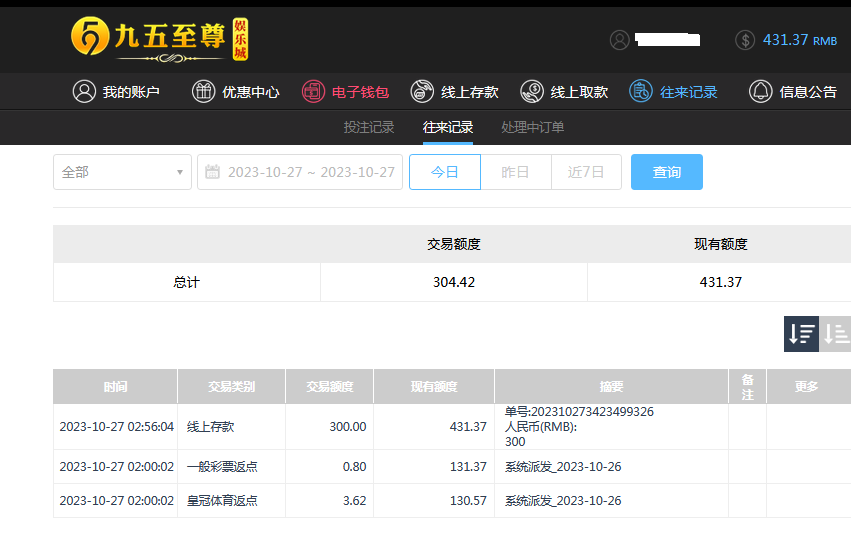The height and width of the screenshot is (537, 851).
Task: Click the profile avatar icon in header
Action: pyautogui.click(x=620, y=40)
